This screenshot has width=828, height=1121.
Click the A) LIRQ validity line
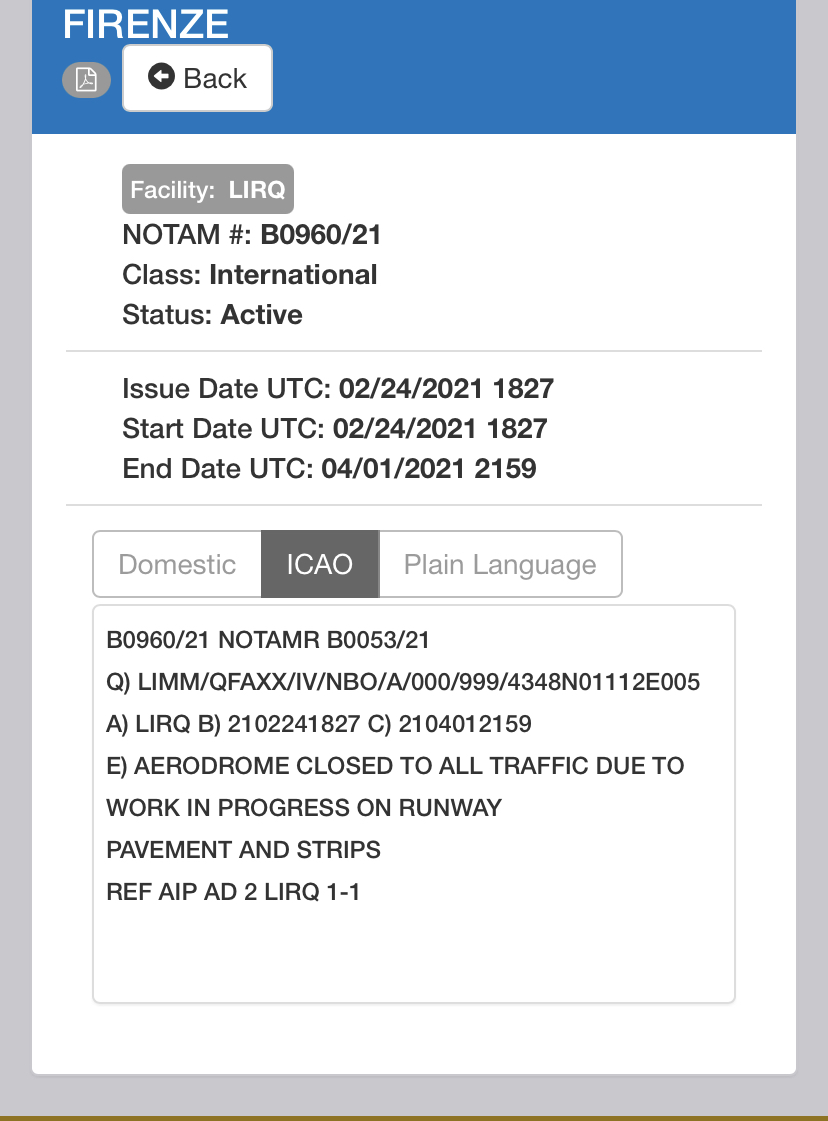(319, 724)
